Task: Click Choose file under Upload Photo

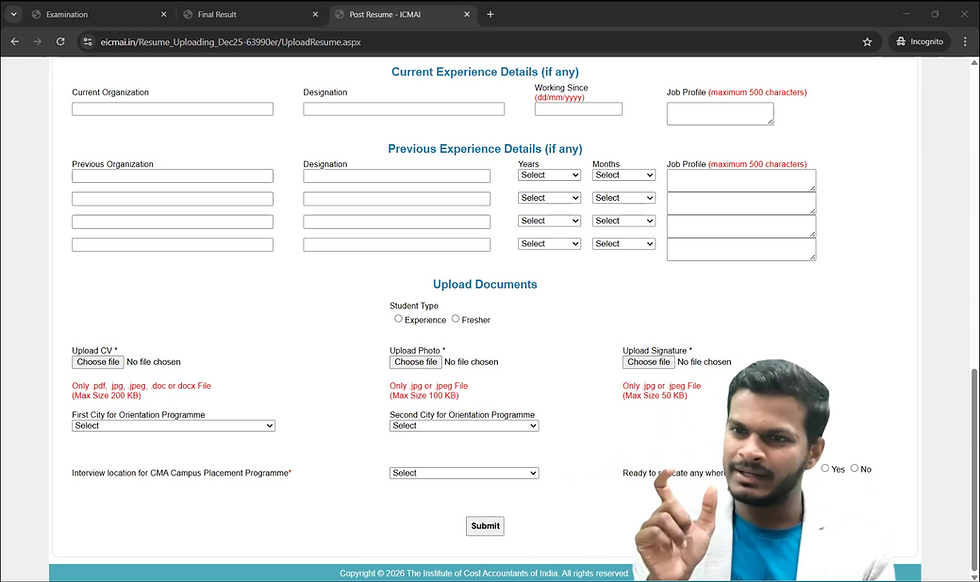Action: pos(416,362)
